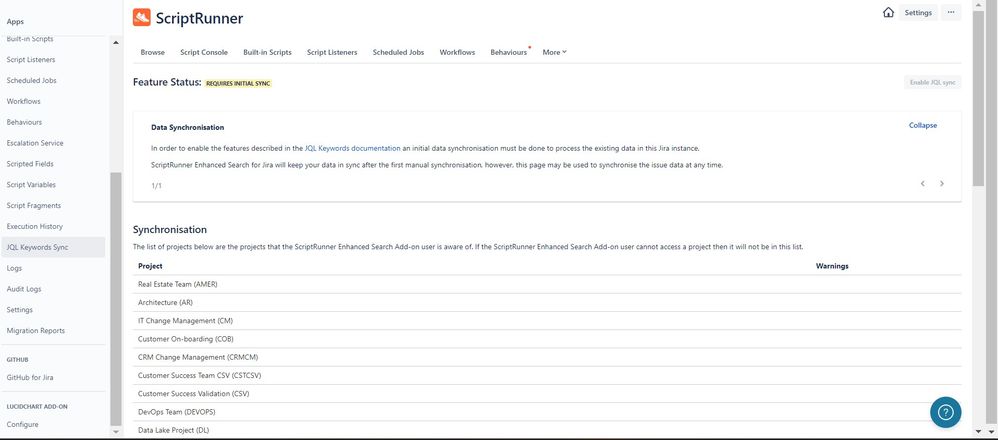Open the Behaviours tab
Image resolution: width=998 pixels, height=440 pixels.
[509, 52]
